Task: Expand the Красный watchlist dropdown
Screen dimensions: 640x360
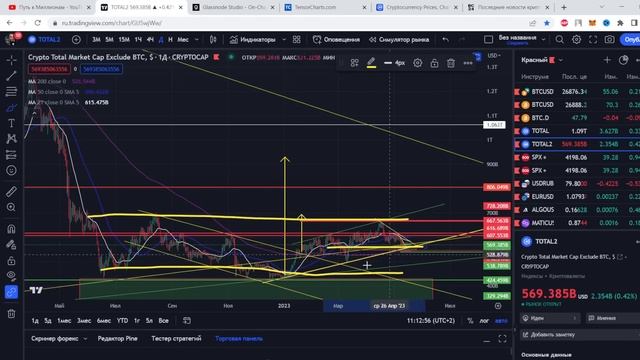Action: pyautogui.click(x=561, y=60)
